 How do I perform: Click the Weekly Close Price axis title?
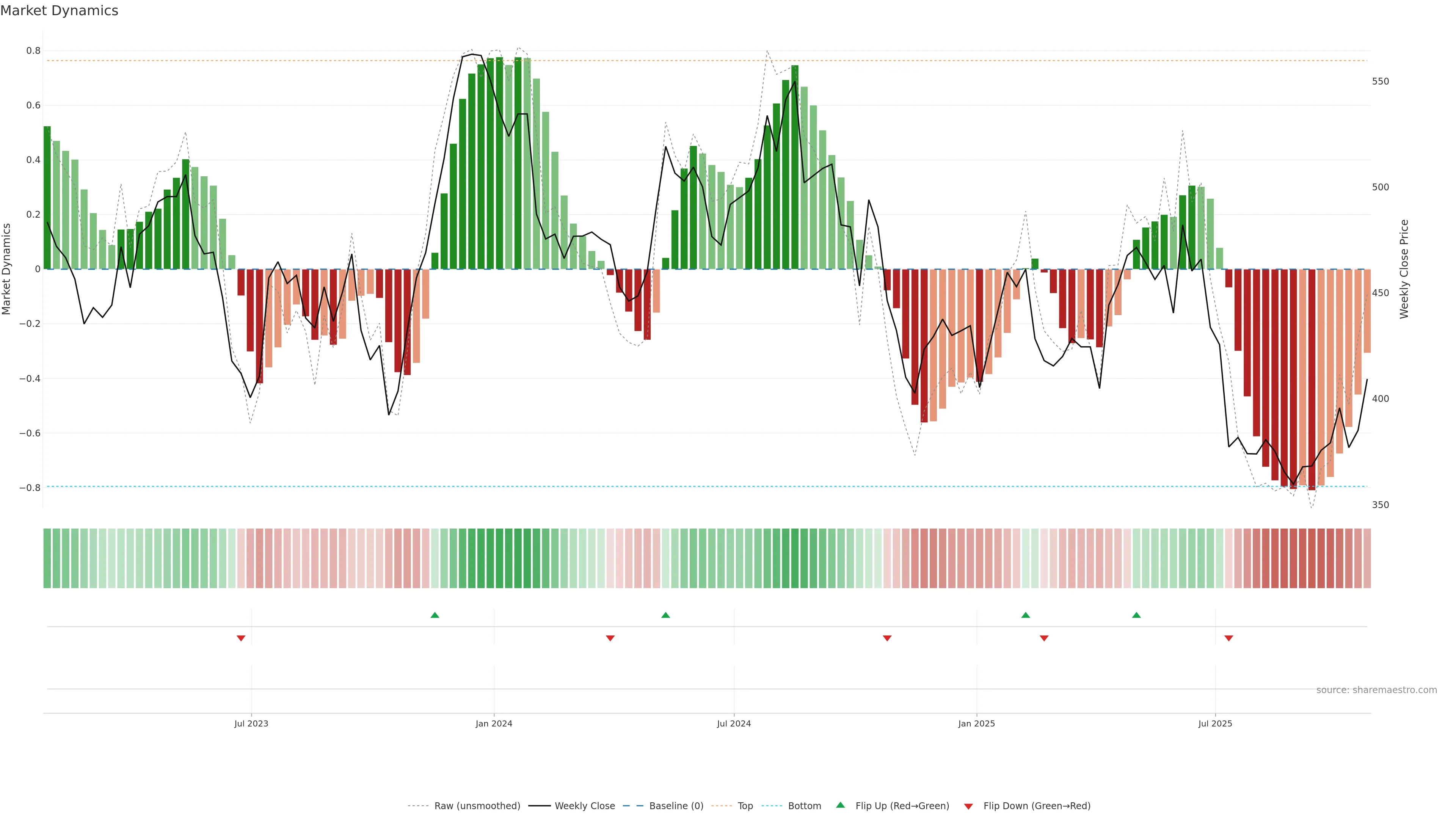tap(1404, 269)
